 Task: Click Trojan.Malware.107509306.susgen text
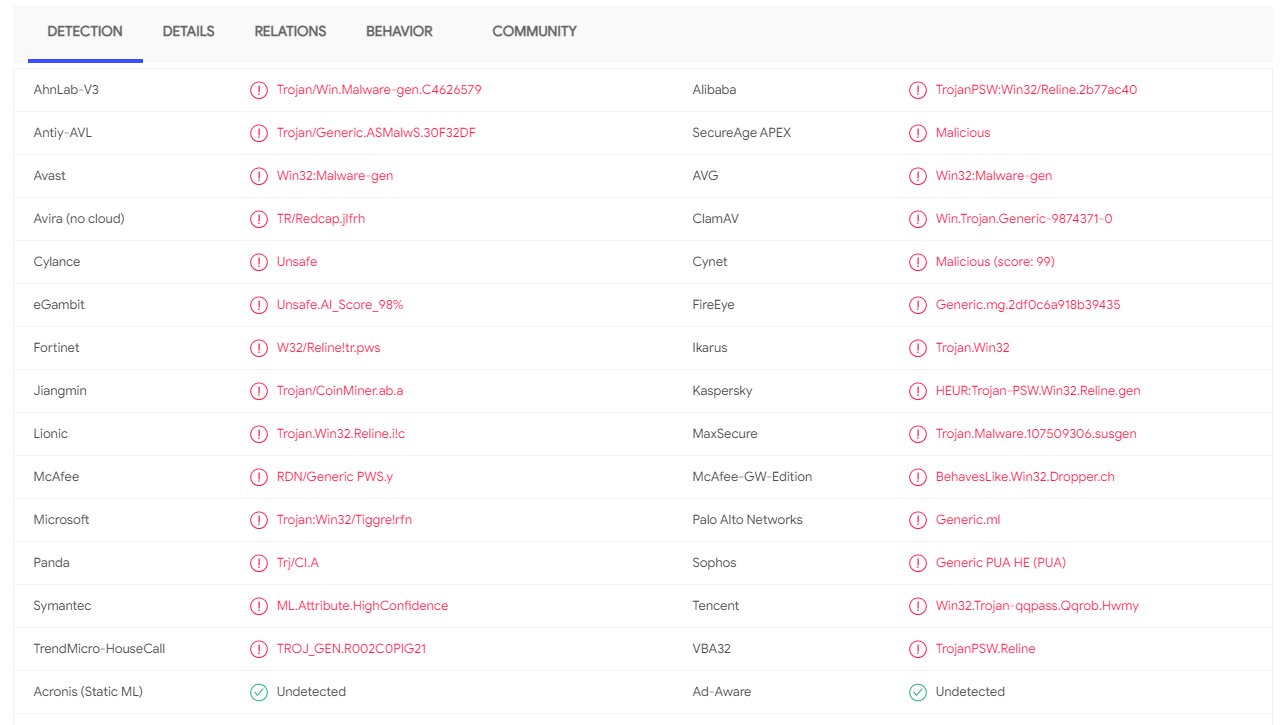coord(1036,434)
